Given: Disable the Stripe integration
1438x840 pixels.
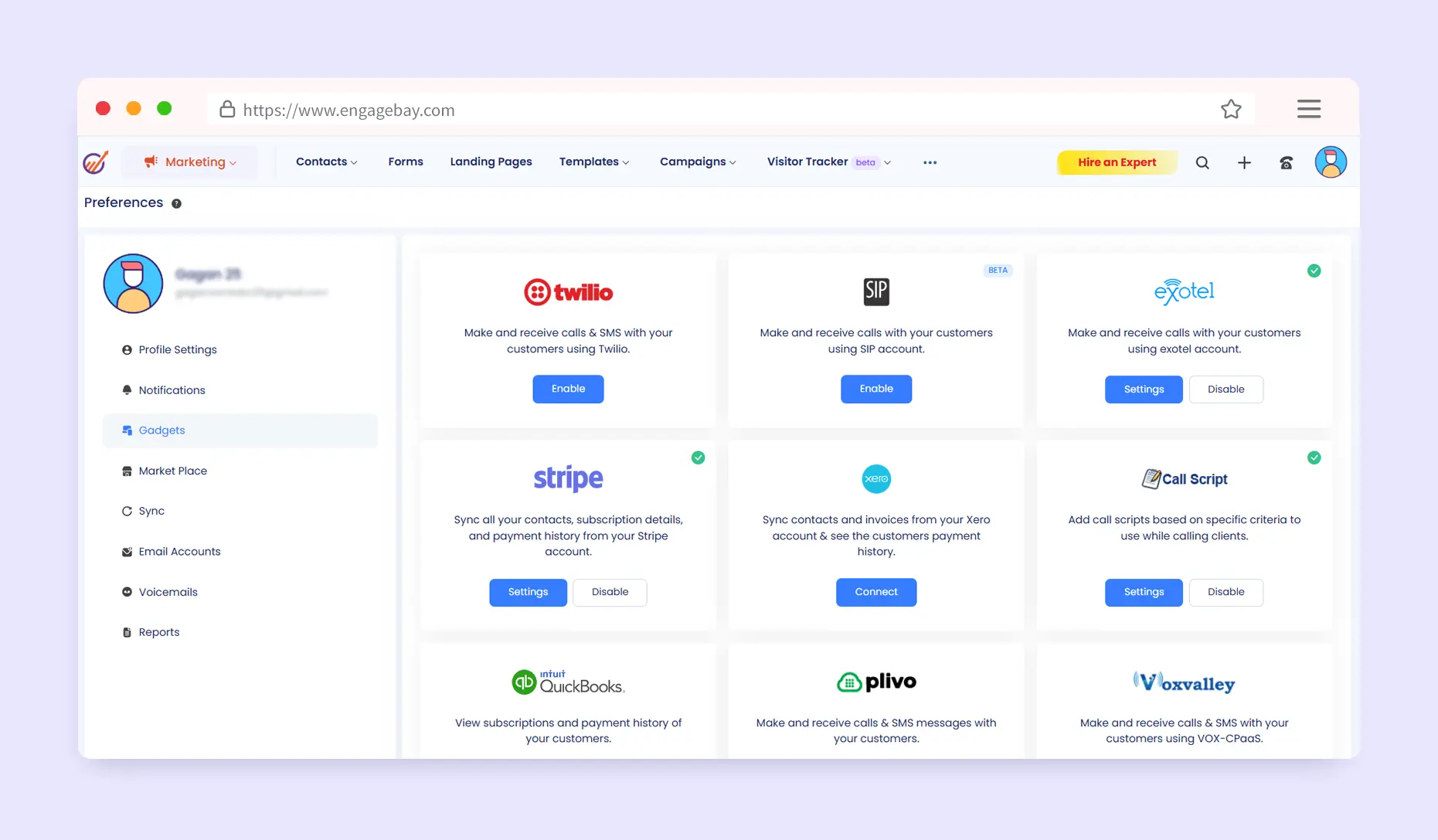Looking at the screenshot, I should click(610, 592).
